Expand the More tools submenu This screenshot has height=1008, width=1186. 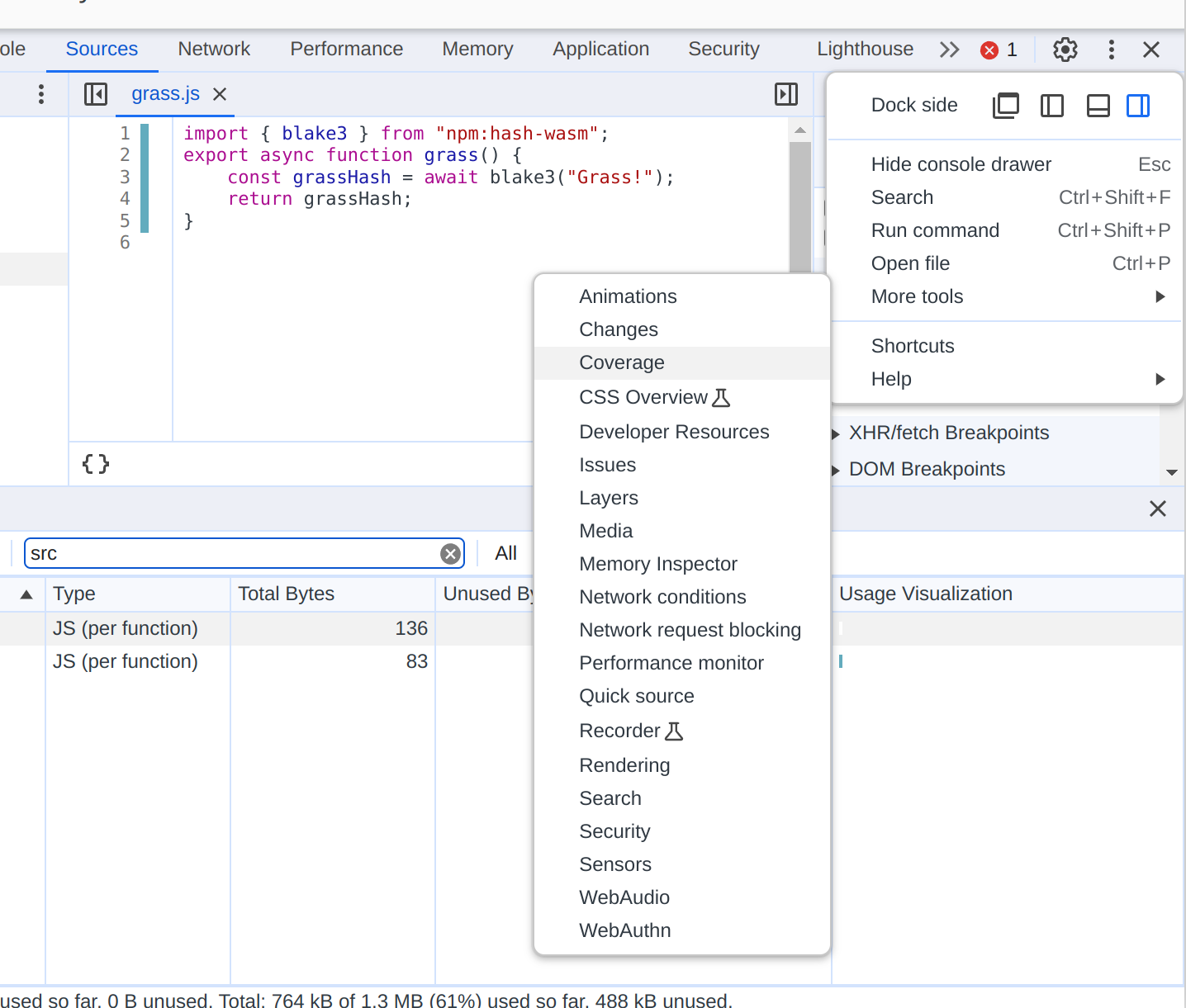click(1006, 296)
